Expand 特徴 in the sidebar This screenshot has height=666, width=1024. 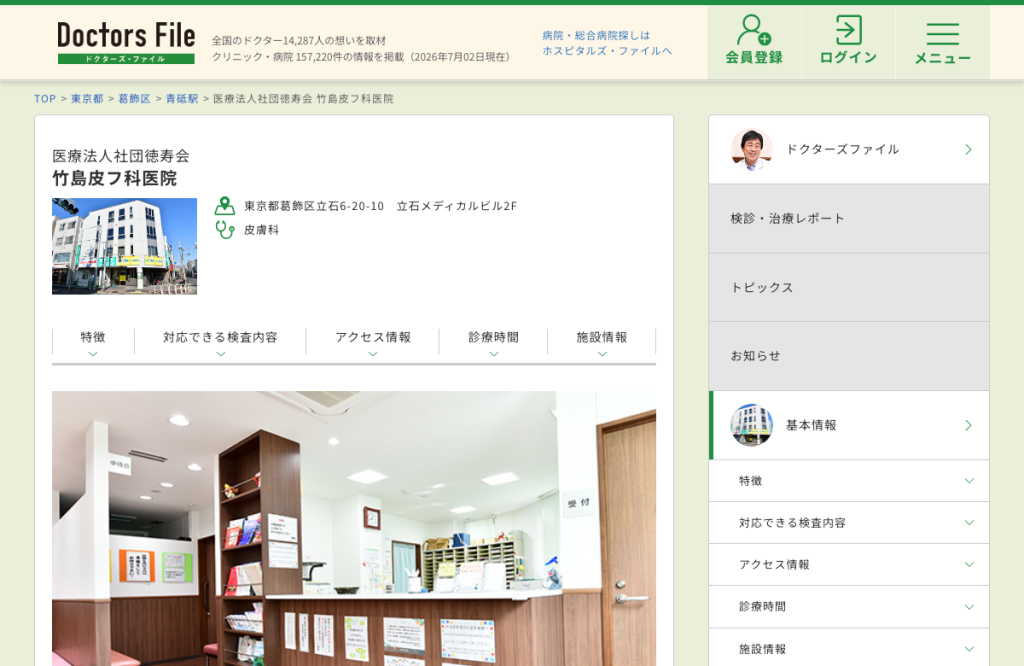849,481
